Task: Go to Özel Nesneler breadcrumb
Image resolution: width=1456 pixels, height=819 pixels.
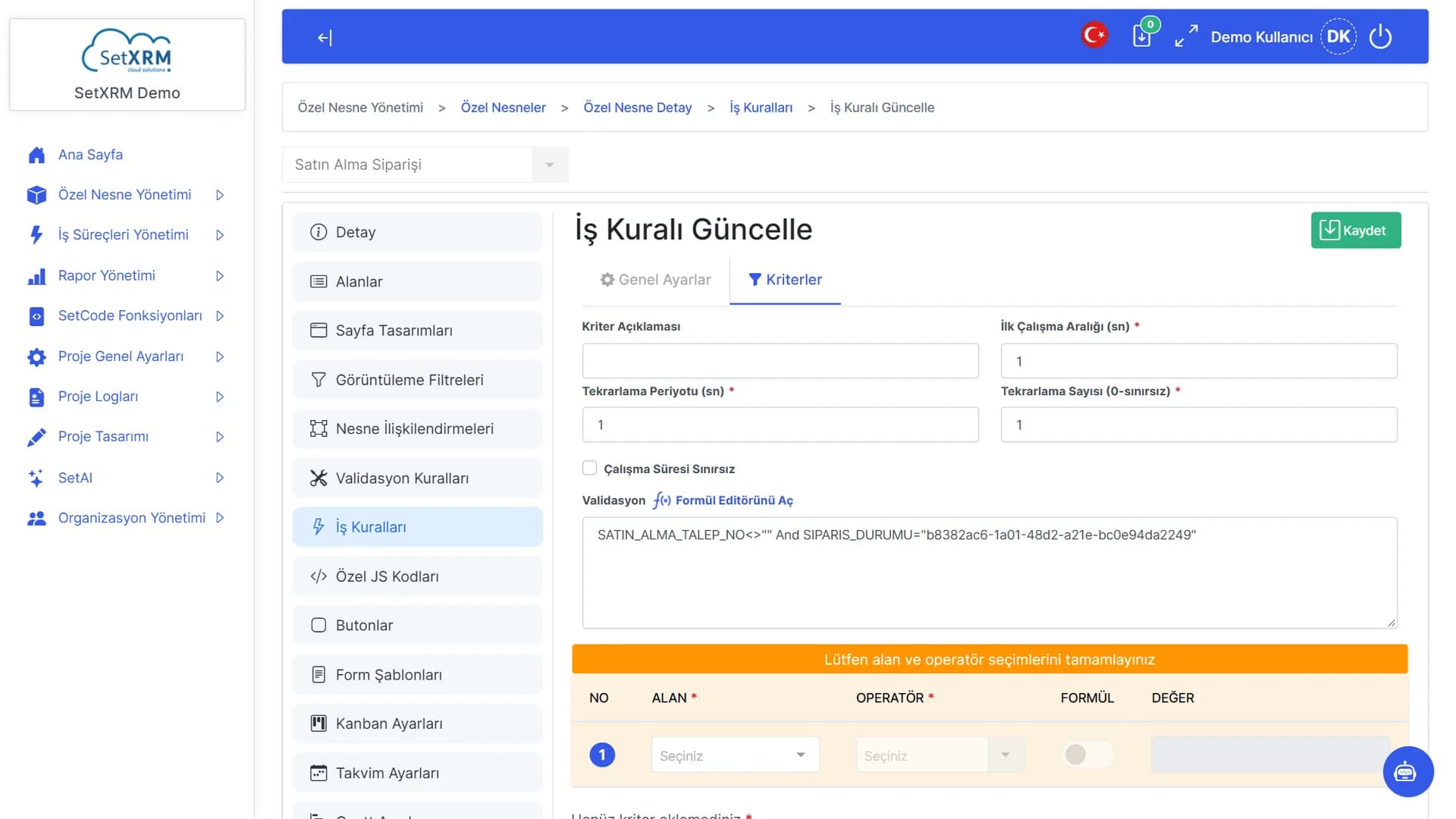Action: pos(503,108)
